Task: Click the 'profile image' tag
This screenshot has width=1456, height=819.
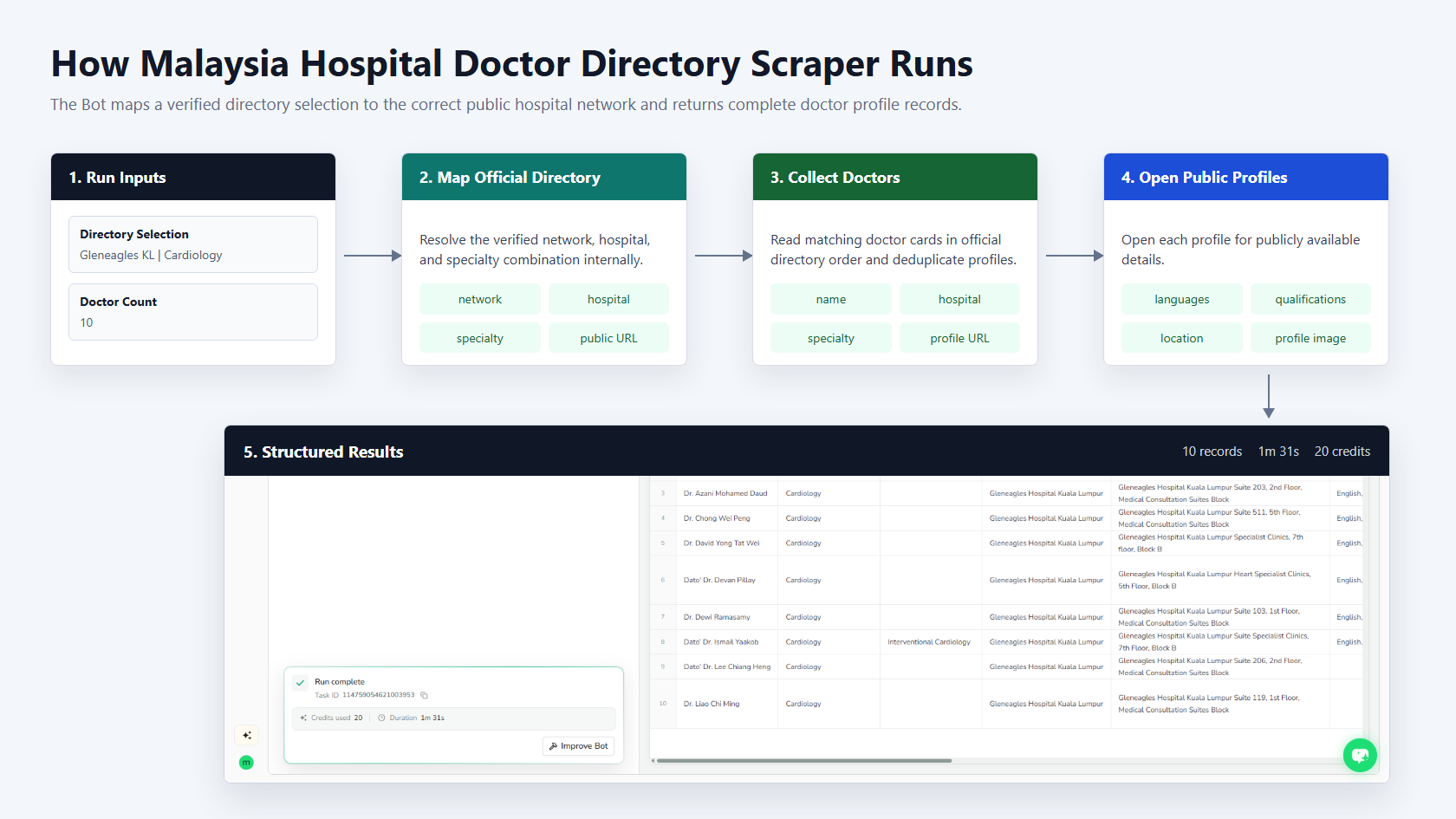Action: [1310, 338]
